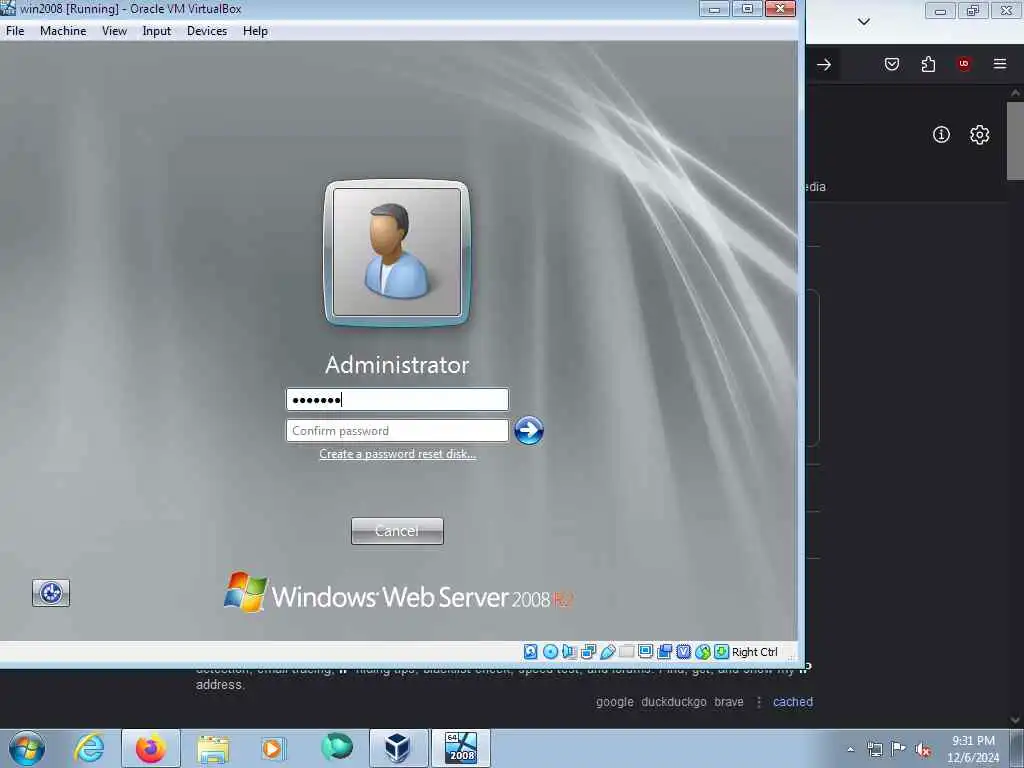This screenshot has height=768, width=1024.
Task: Click the duckduckgo link in the Firefox result
Action: pos(674,701)
